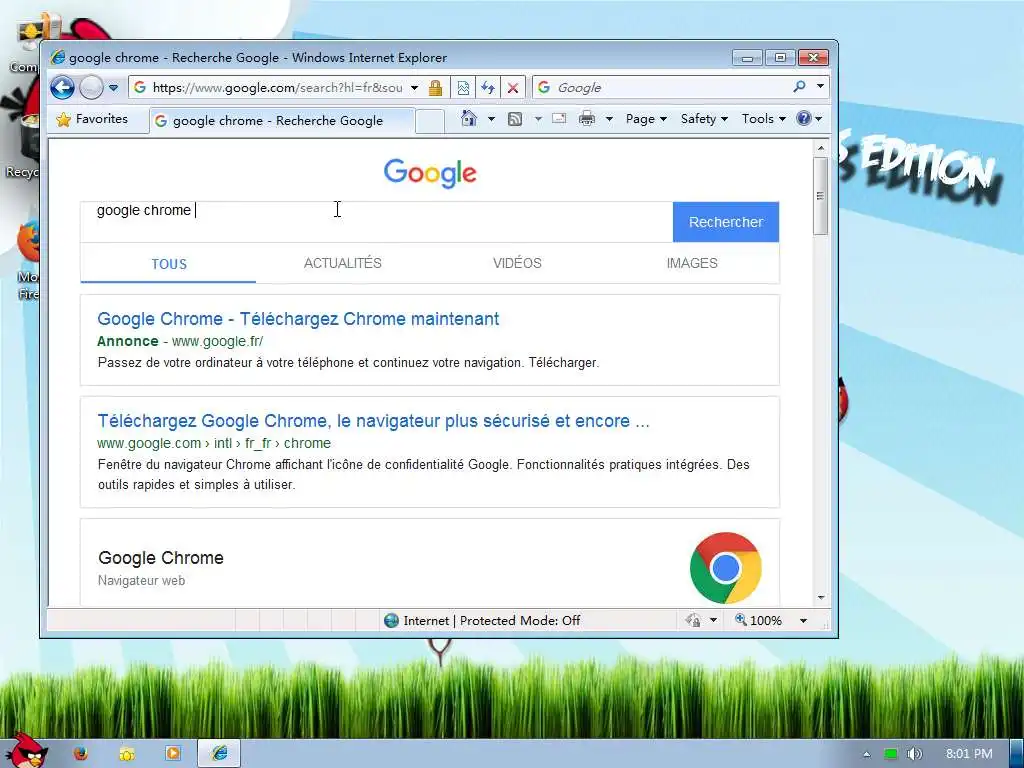The height and width of the screenshot is (768, 1024).
Task: Switch to the ACTUALITÉS tab
Action: point(343,263)
